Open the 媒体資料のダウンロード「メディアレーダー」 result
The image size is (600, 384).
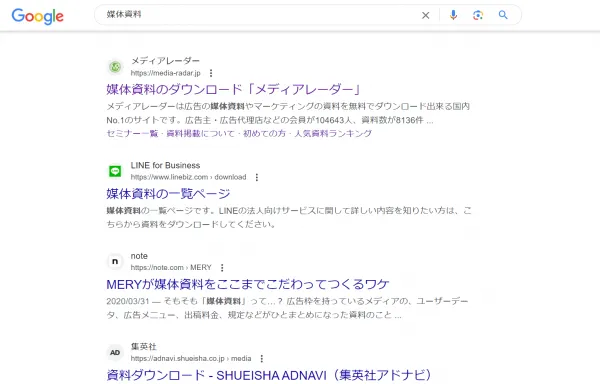point(234,89)
